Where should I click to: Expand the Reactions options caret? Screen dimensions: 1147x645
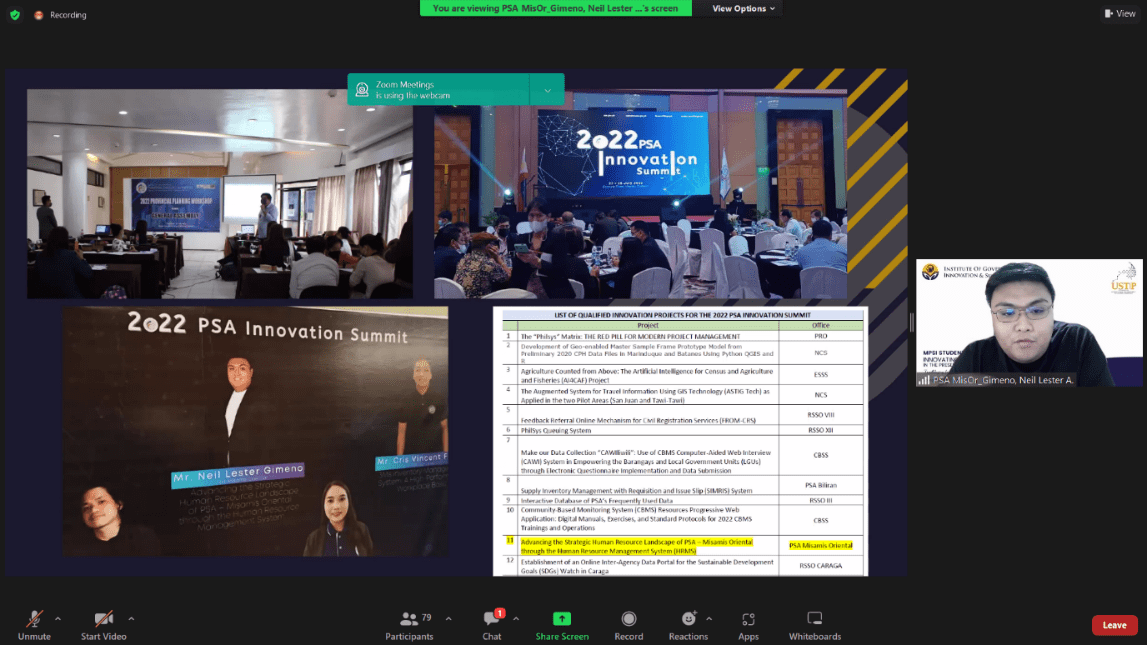click(x=709, y=619)
